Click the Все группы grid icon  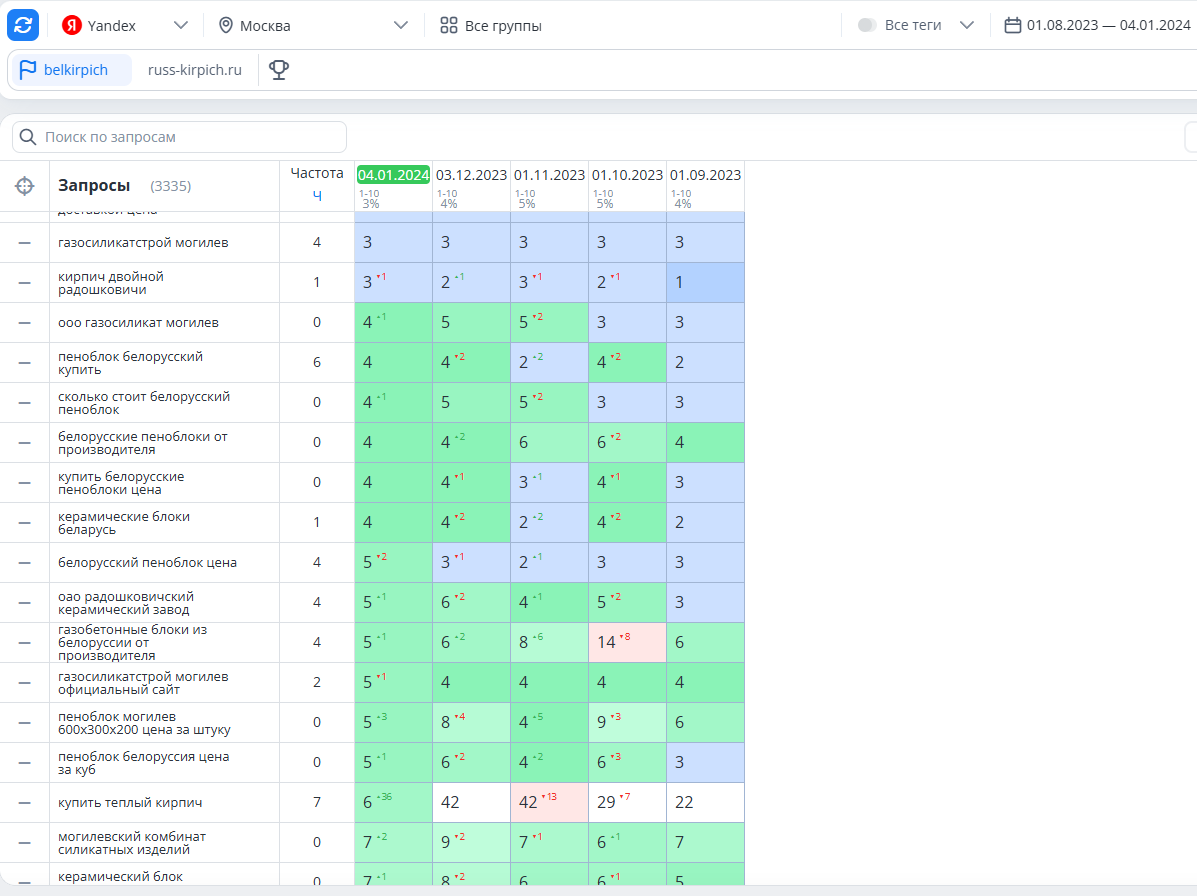449,25
